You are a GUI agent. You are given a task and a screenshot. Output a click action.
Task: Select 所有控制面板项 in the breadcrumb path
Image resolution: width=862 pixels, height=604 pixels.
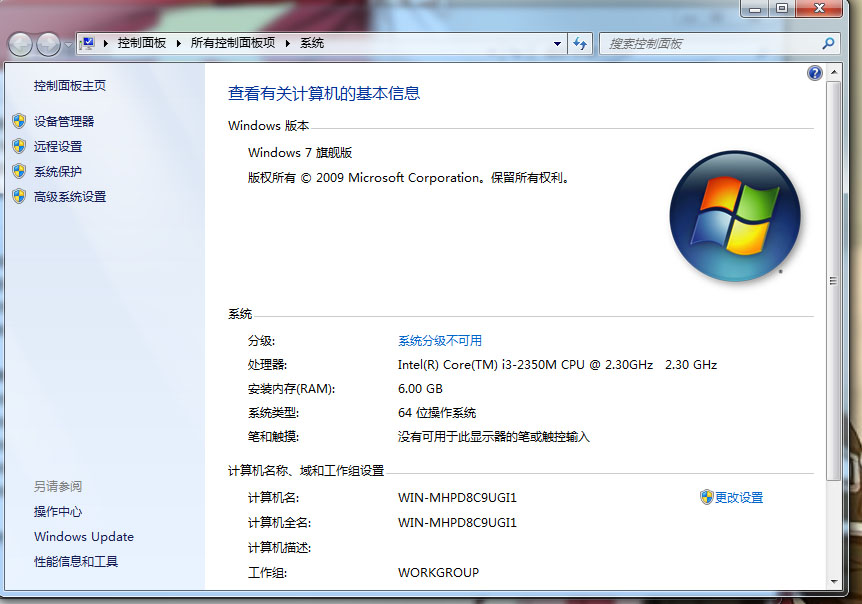(232, 44)
